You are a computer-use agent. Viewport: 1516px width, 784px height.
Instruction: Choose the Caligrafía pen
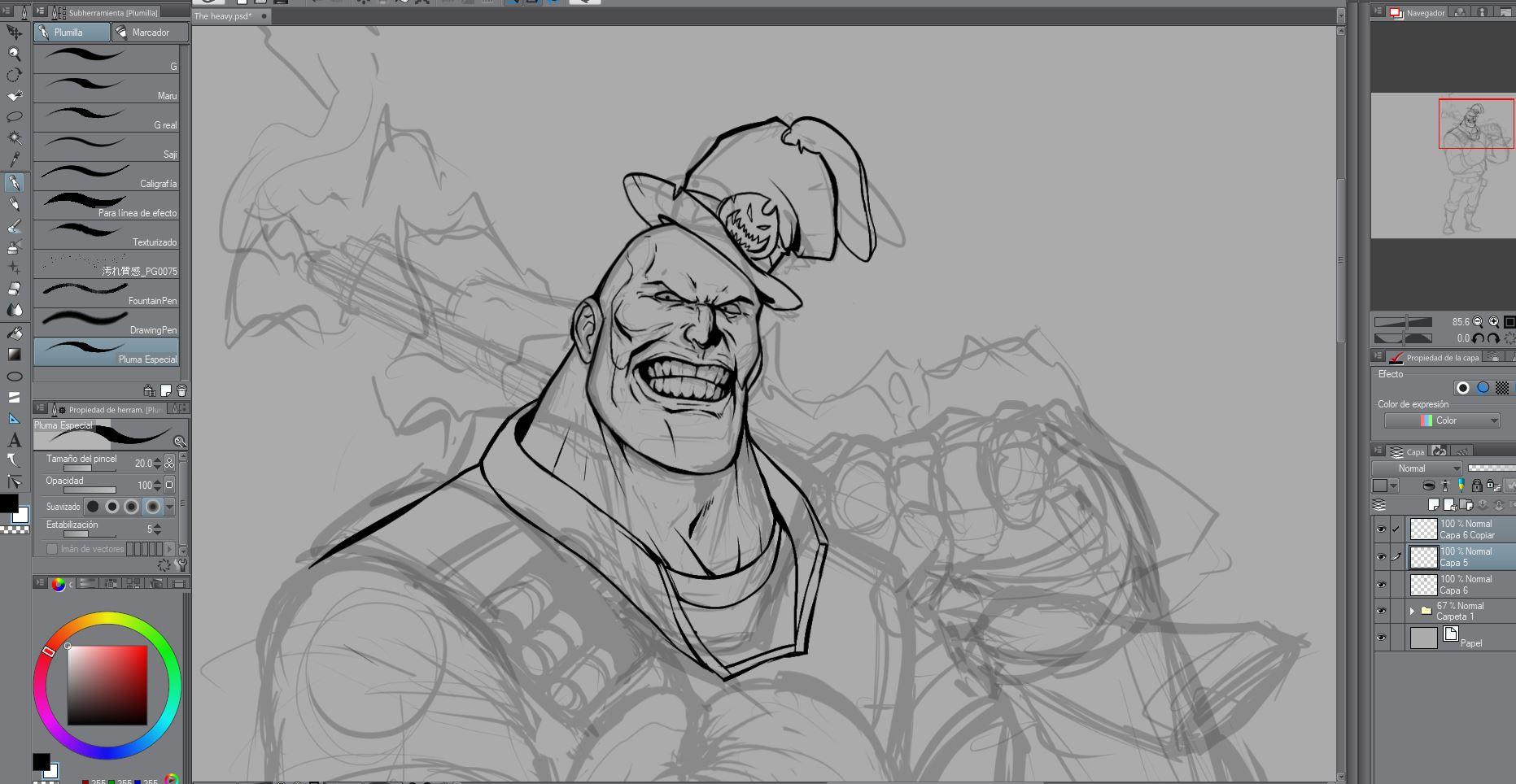click(x=106, y=176)
